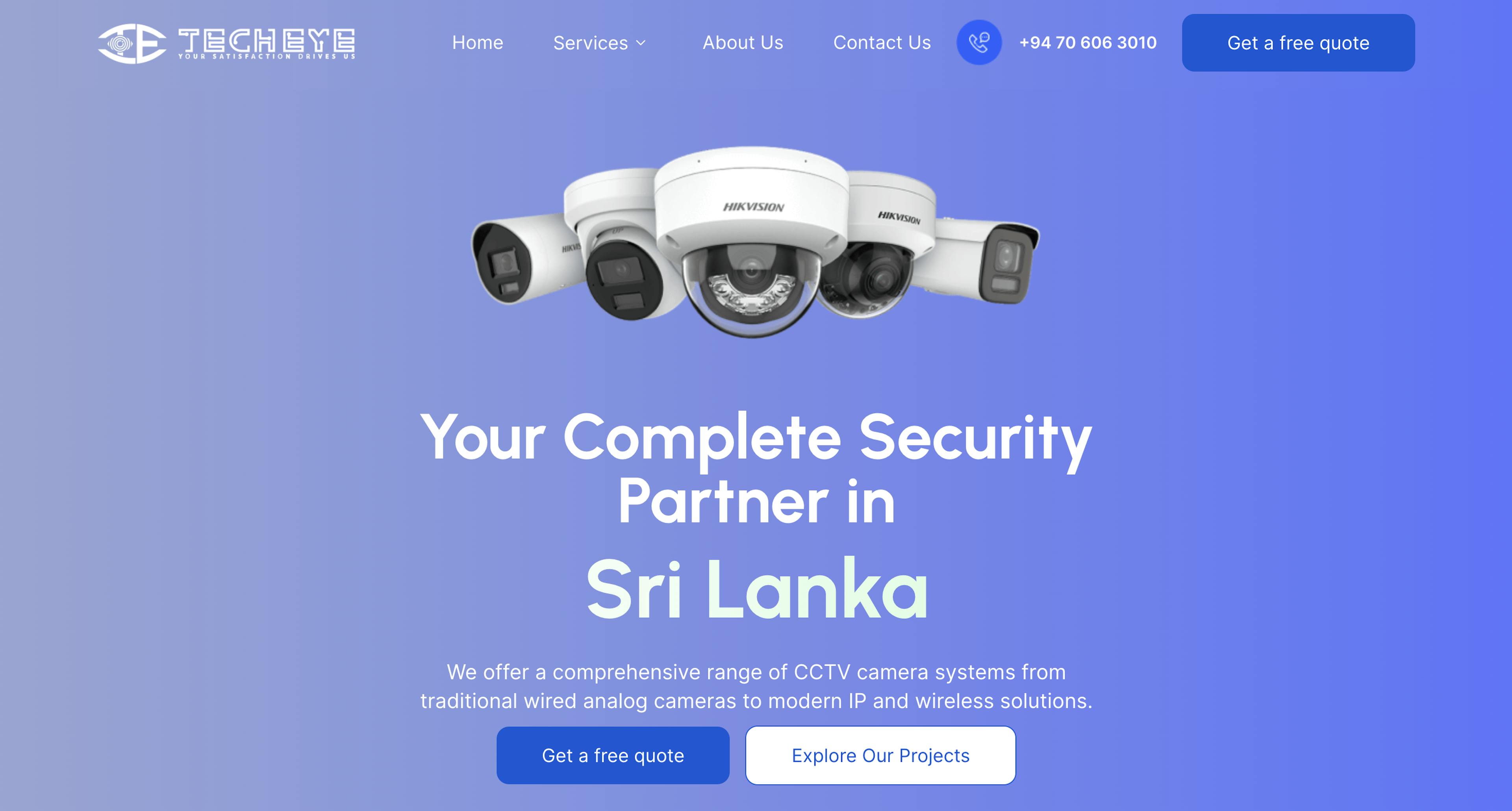This screenshot has height=811, width=1512.
Task: Click the Sri Lanka highlighted heading text
Action: [x=756, y=589]
